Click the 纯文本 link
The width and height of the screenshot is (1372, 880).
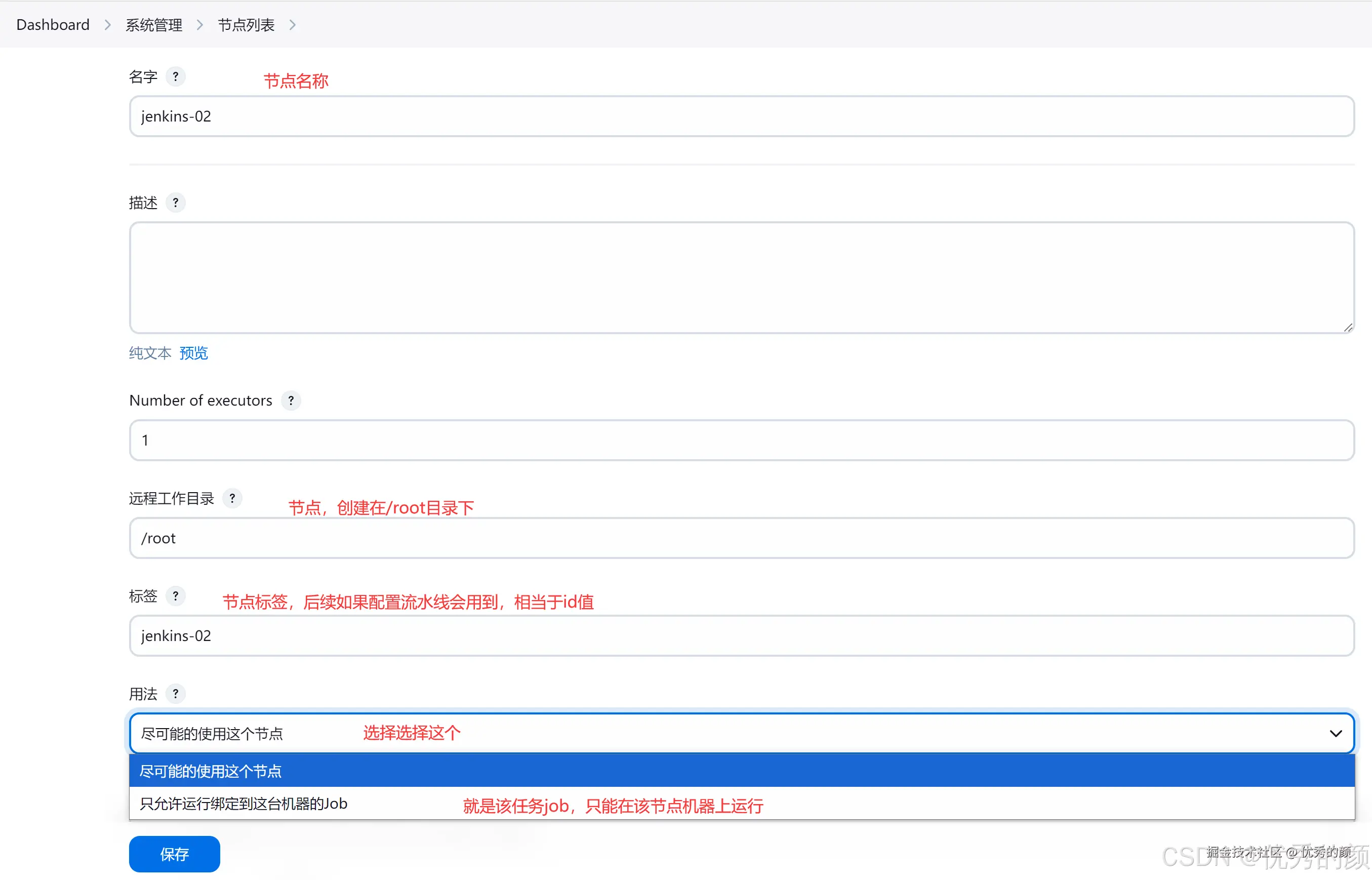150,353
